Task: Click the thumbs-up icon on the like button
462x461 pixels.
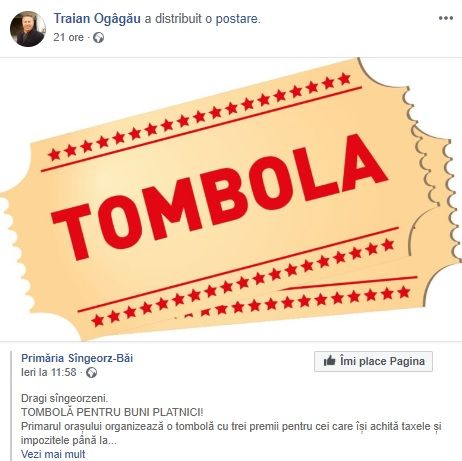Action: [329, 361]
